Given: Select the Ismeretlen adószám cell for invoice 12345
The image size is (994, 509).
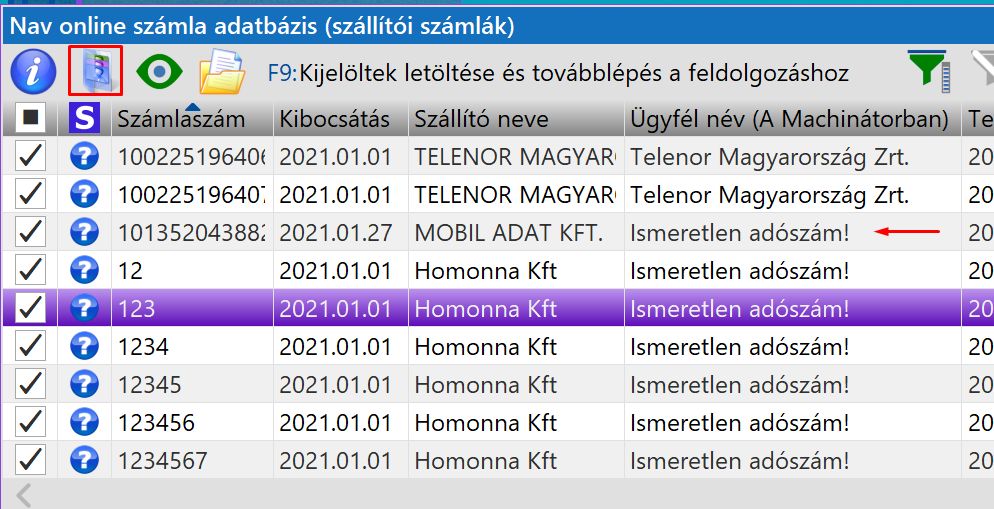Looking at the screenshot, I should [x=739, y=384].
